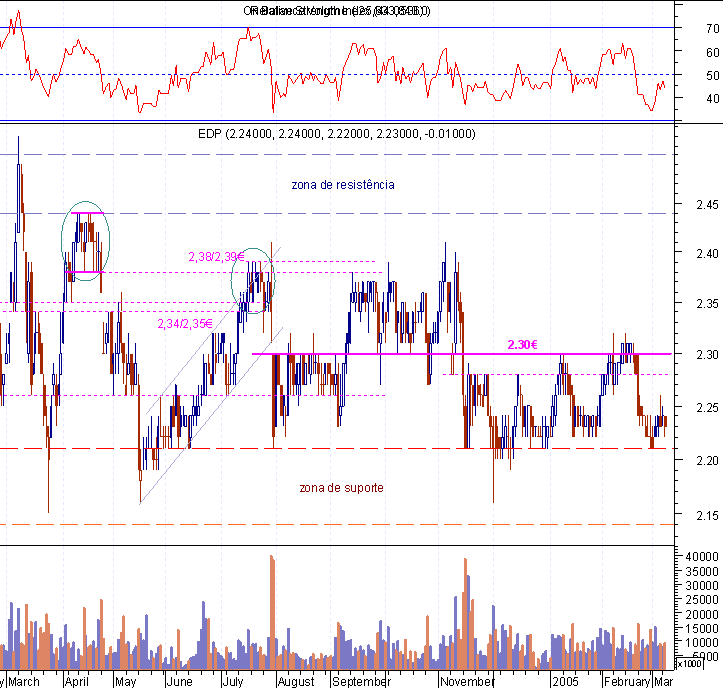Click the August label on the time axis
723x688 pixels.
(296, 681)
